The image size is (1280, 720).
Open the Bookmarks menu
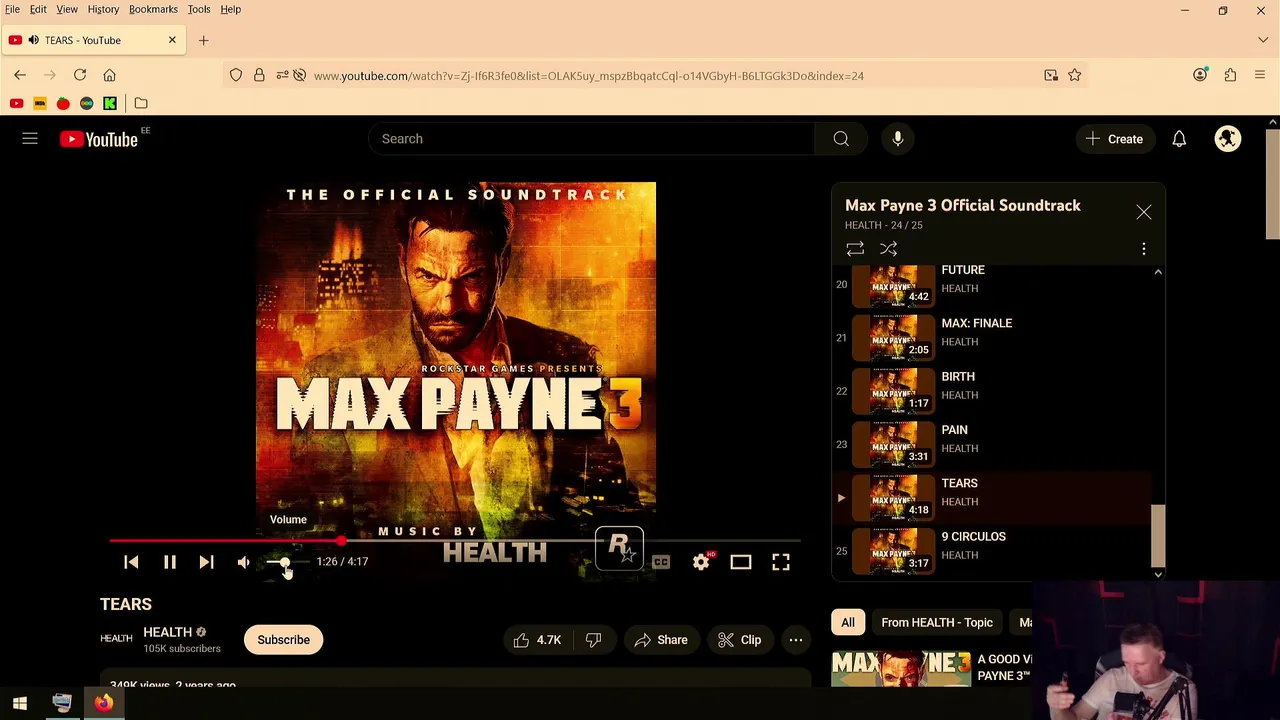[153, 9]
